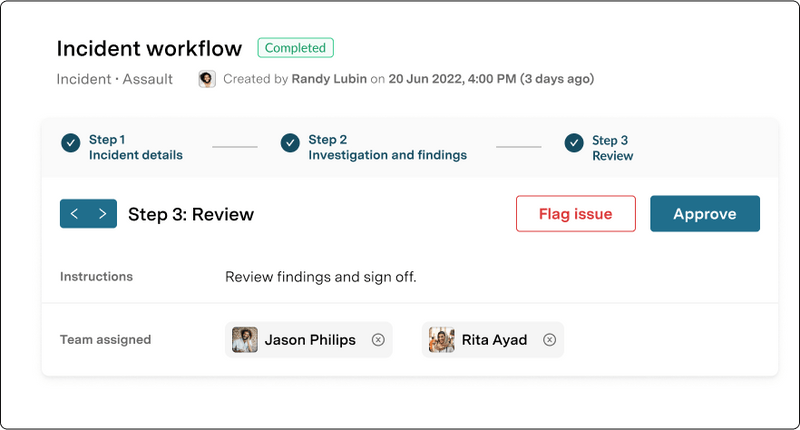Go to previous step using left chevron
This screenshot has height=430, width=800.
(74, 214)
